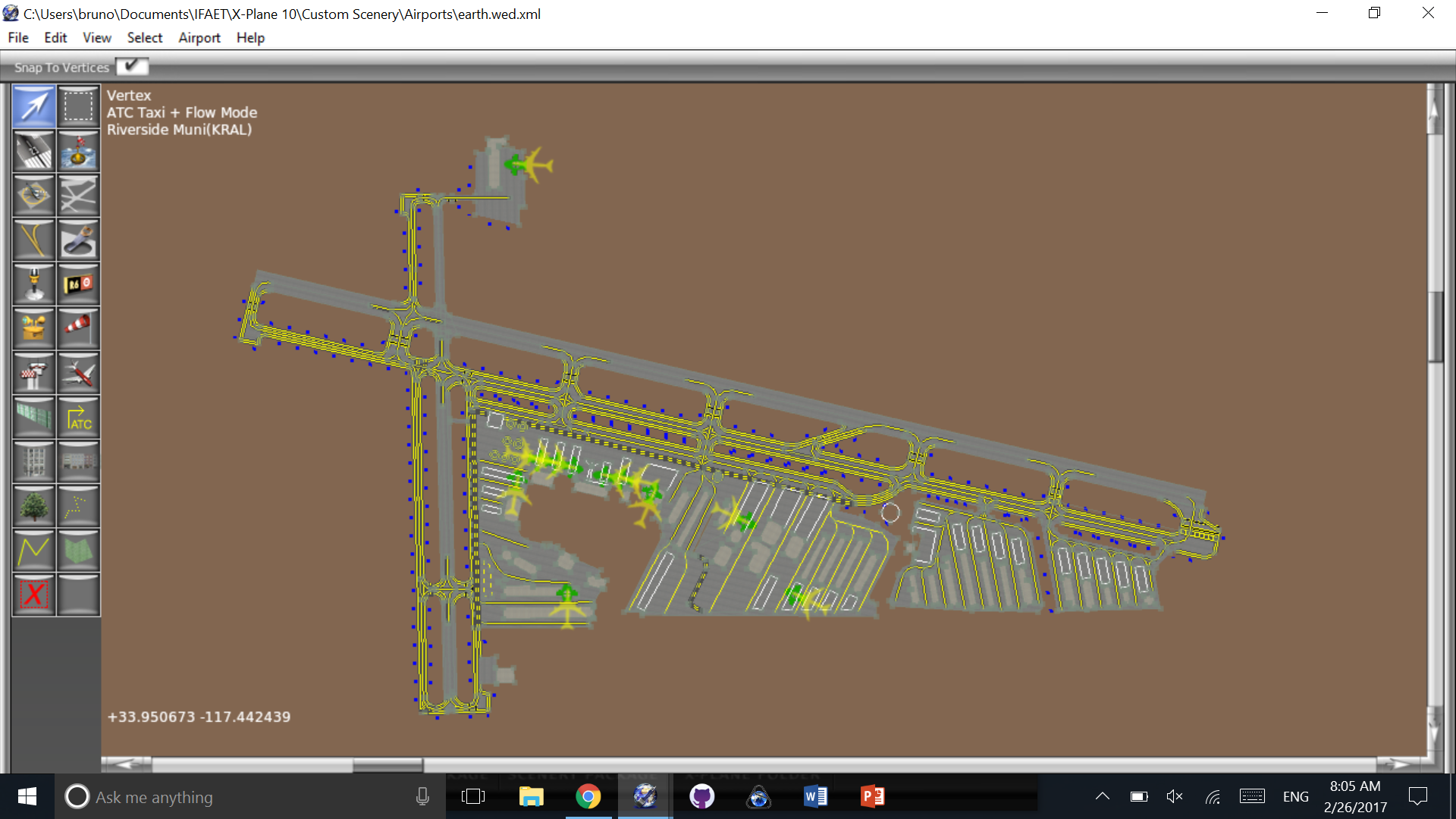Choose the Forest tree tool

(x=33, y=506)
